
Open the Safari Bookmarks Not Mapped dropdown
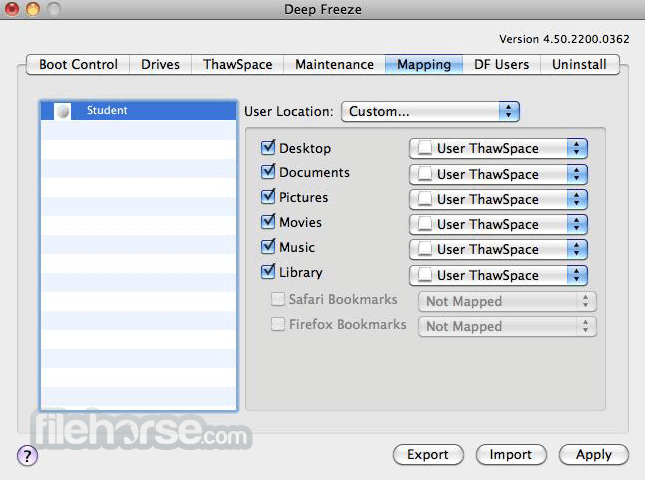pyautogui.click(x=507, y=301)
